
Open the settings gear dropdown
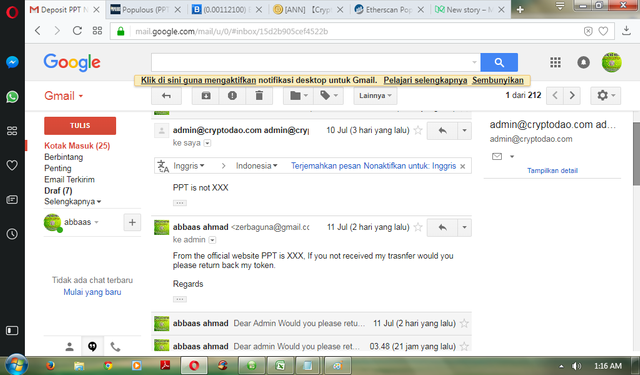pyautogui.click(x=606, y=95)
